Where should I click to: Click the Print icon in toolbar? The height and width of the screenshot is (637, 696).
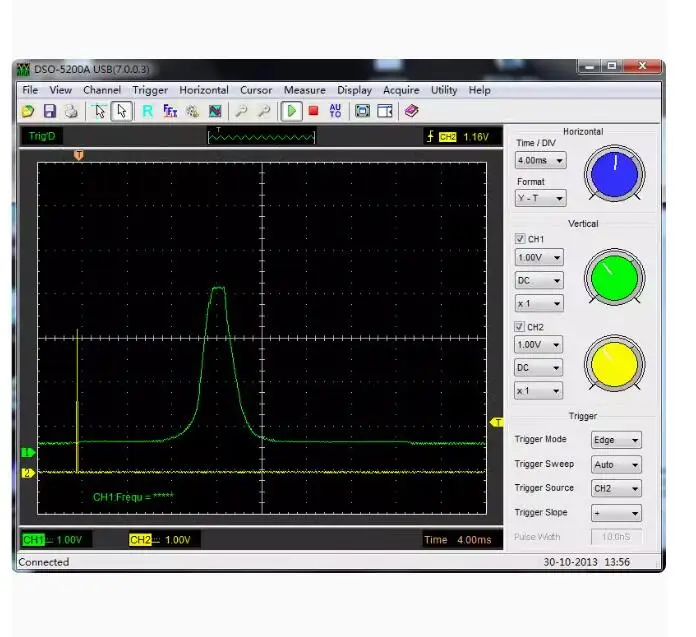pyautogui.click(x=70, y=111)
